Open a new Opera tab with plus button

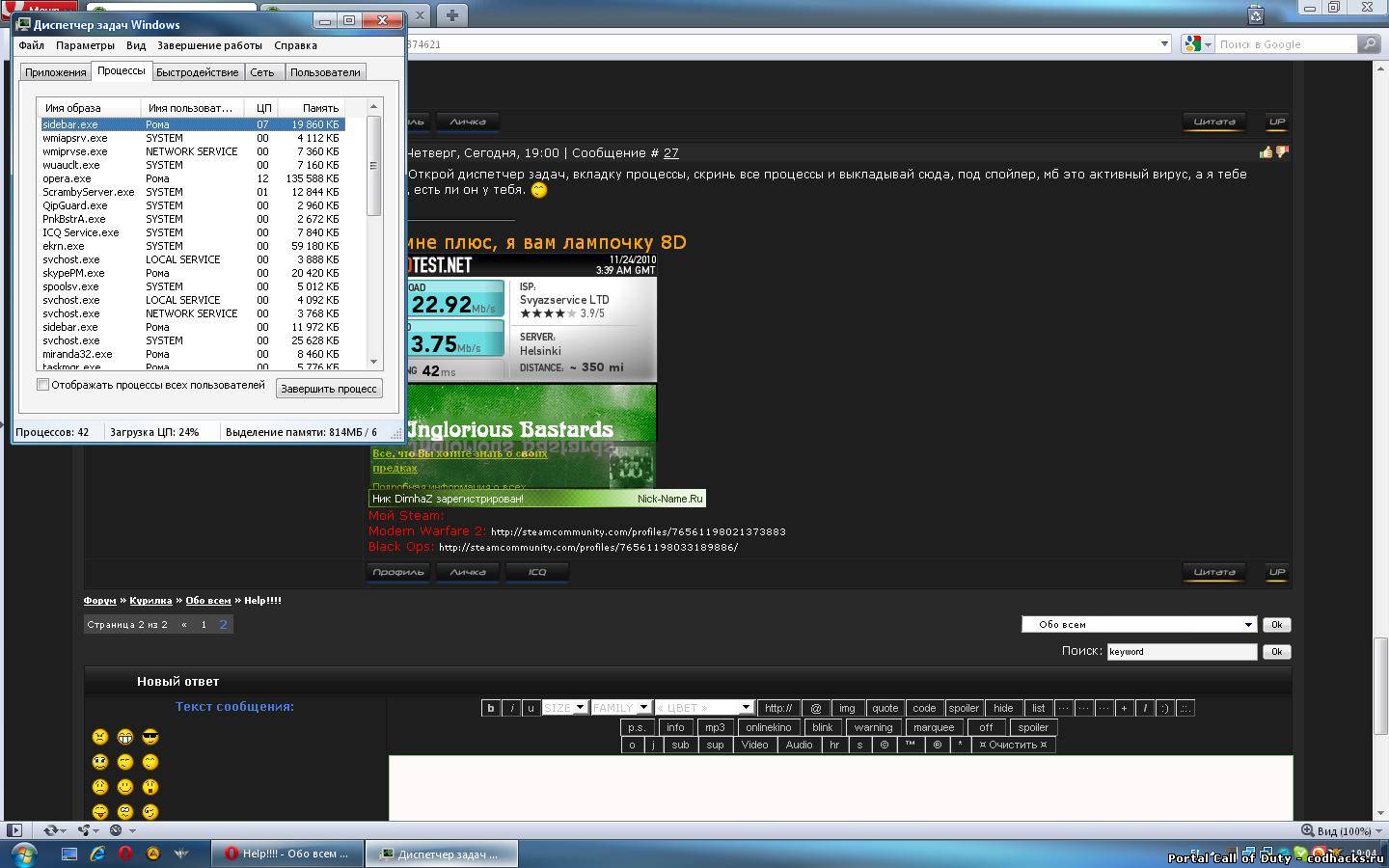pyautogui.click(x=451, y=14)
